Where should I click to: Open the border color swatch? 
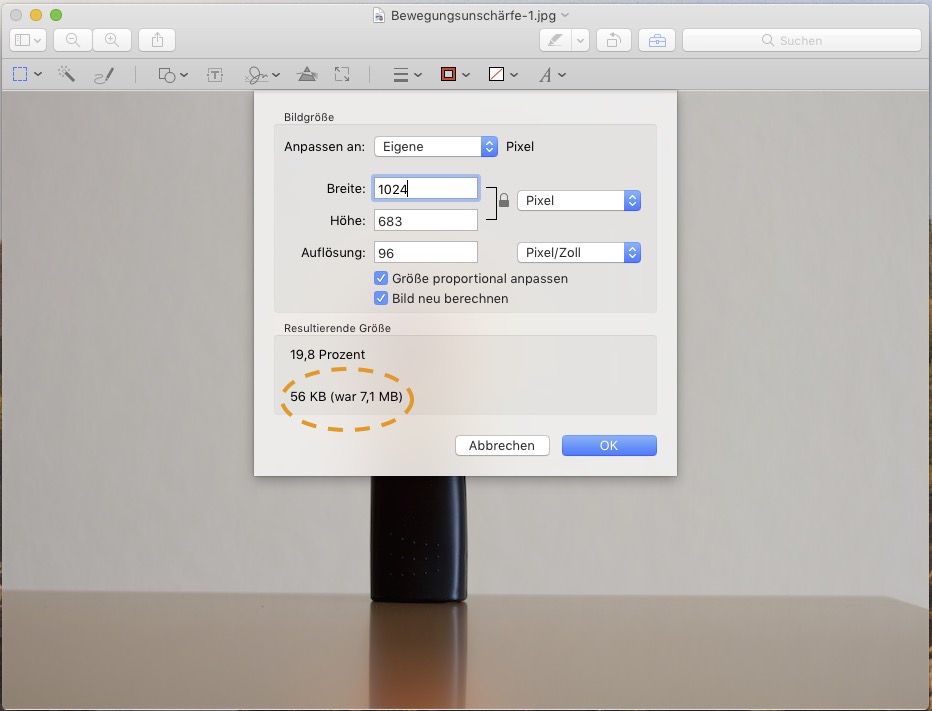[x=448, y=74]
